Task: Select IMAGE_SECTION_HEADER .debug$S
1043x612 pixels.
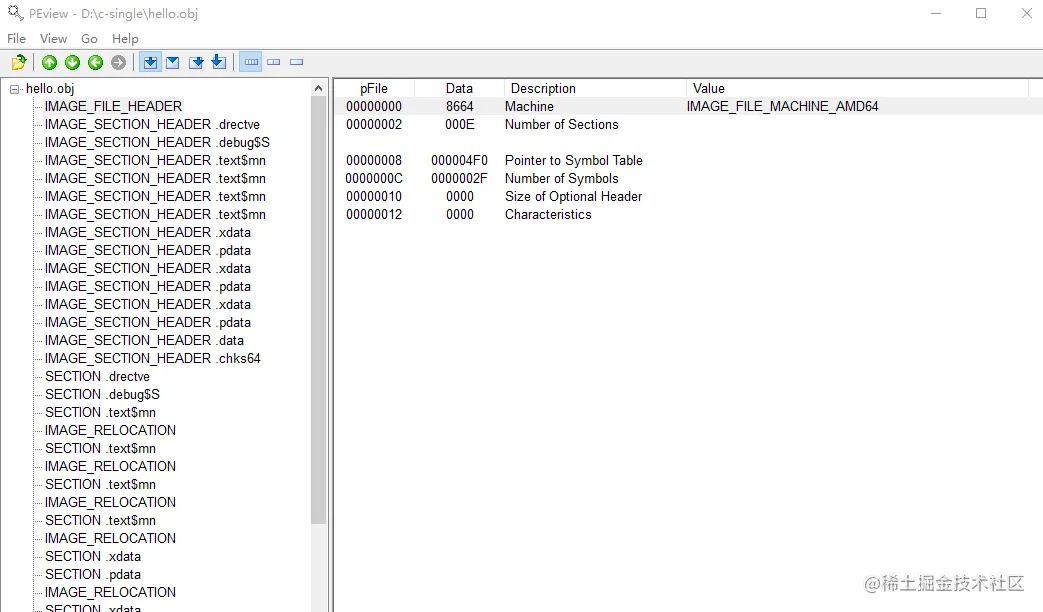Action: click(x=157, y=142)
